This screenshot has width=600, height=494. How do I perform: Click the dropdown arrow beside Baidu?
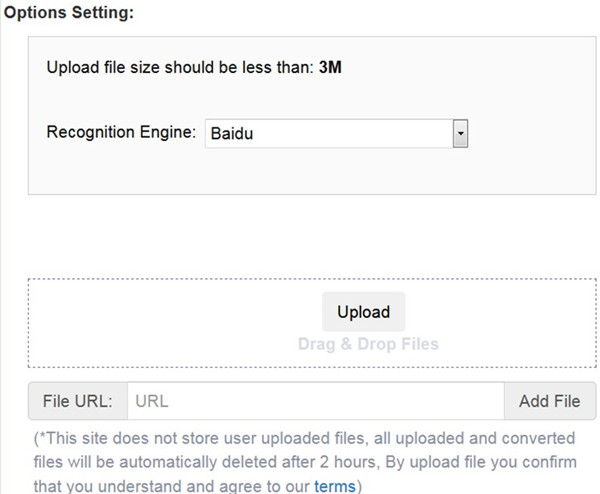[x=460, y=133]
